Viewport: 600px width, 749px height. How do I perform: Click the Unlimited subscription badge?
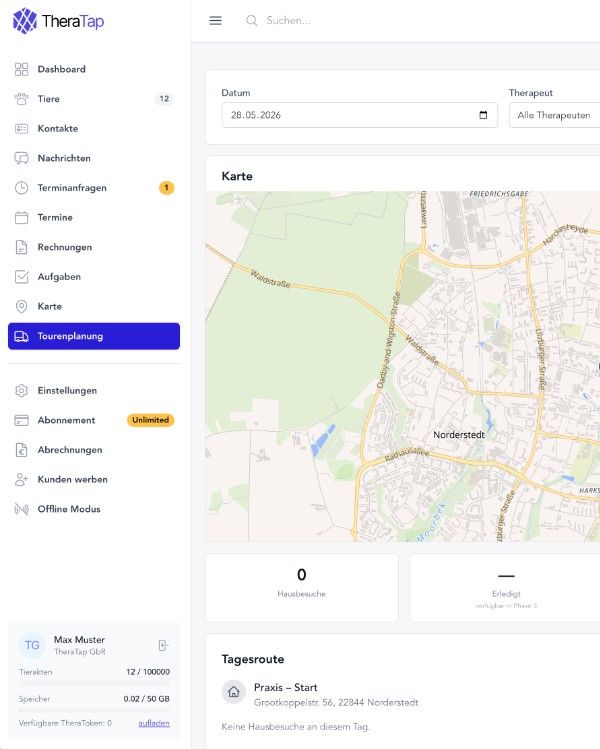tap(150, 420)
